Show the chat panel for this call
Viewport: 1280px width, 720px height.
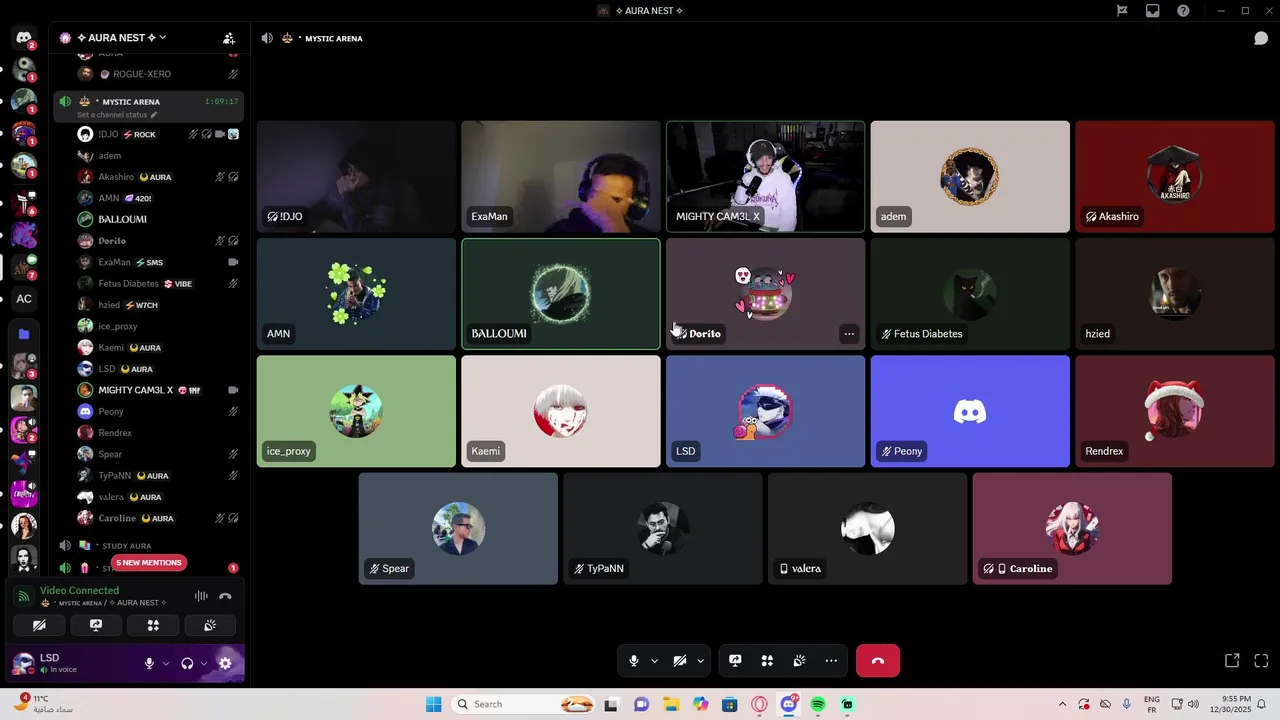[1261, 38]
